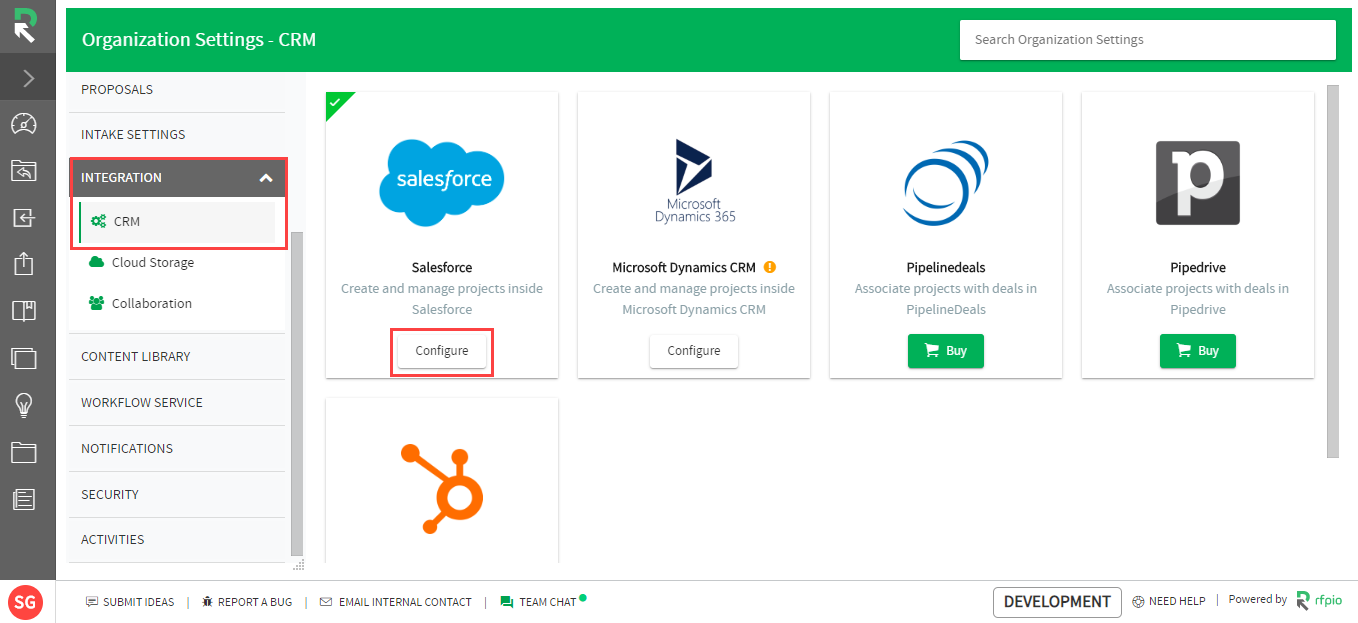Screen dimensions: 1358x623
Task: Click the Cloud Storage cloud icon
Action: [97, 262]
